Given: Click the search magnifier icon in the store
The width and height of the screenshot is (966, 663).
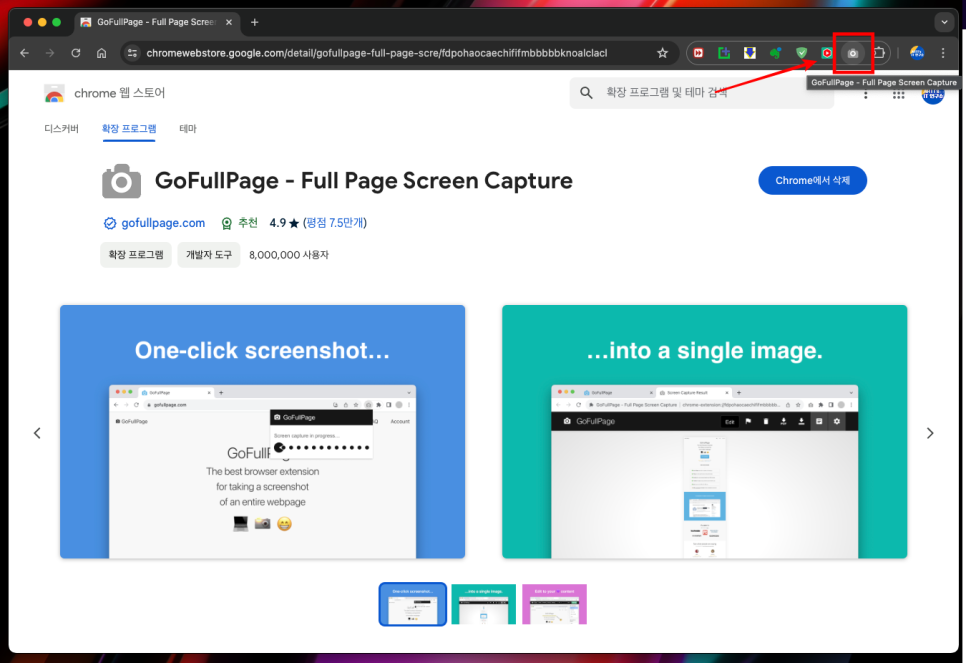Looking at the screenshot, I should [586, 92].
